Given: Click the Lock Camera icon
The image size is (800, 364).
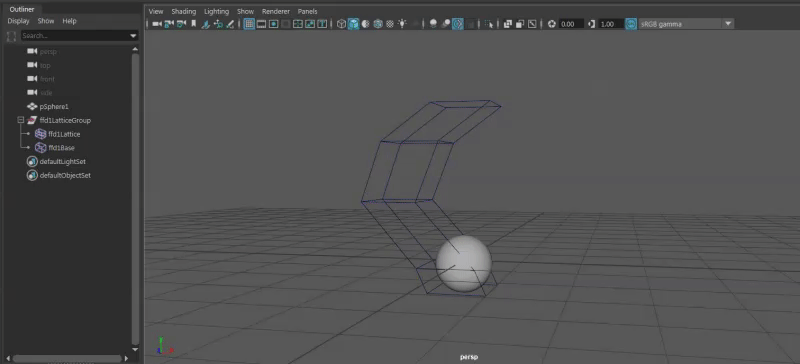Looking at the screenshot, I should pyautogui.click(x=169, y=24).
